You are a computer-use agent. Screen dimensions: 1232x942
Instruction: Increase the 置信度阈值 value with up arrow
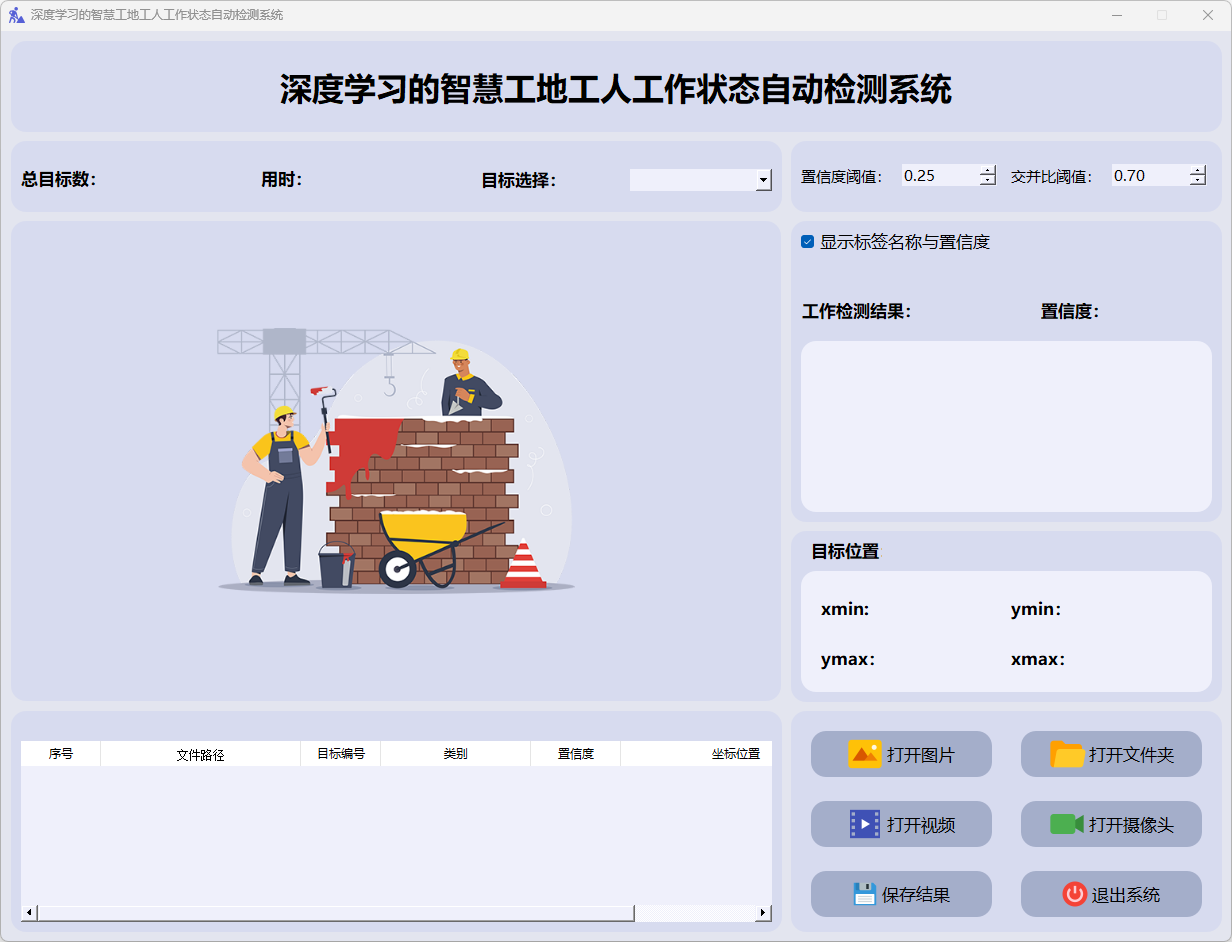coord(988,170)
